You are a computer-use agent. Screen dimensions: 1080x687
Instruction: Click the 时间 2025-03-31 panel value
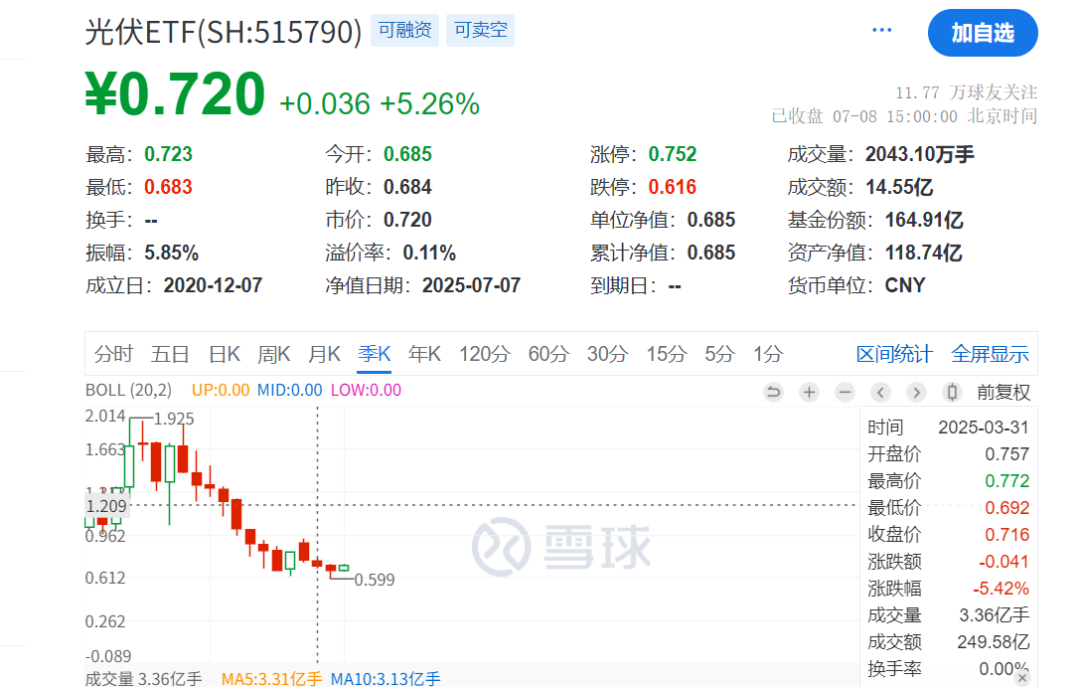pyautogui.click(x=983, y=427)
